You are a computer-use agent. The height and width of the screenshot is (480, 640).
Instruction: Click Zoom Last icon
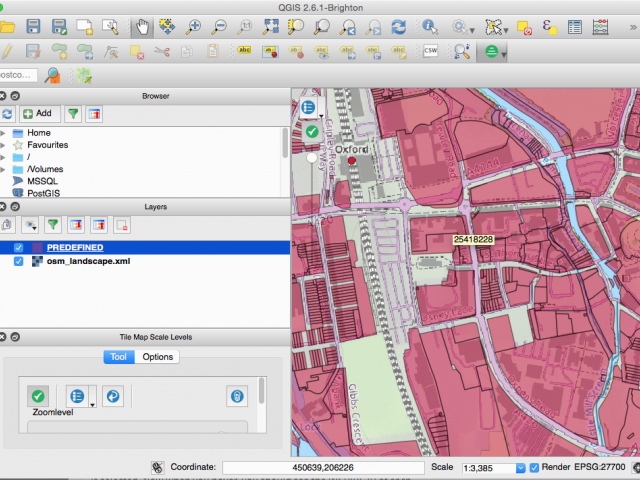347,27
